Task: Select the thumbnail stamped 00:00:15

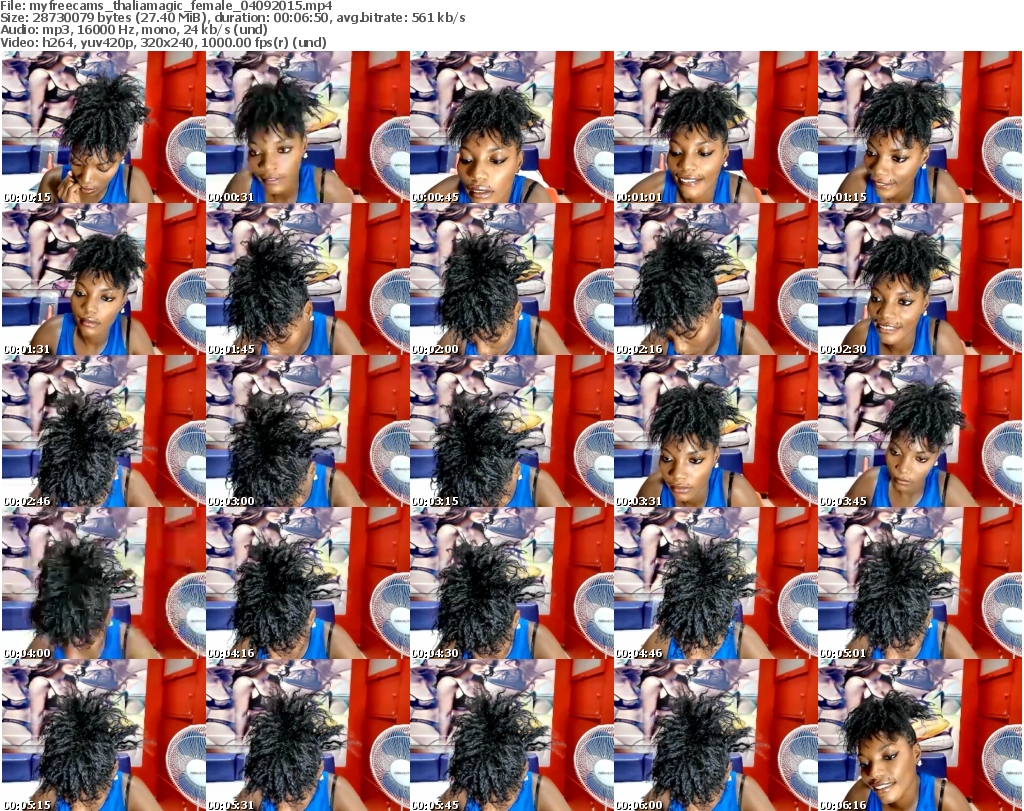Action: click(104, 127)
